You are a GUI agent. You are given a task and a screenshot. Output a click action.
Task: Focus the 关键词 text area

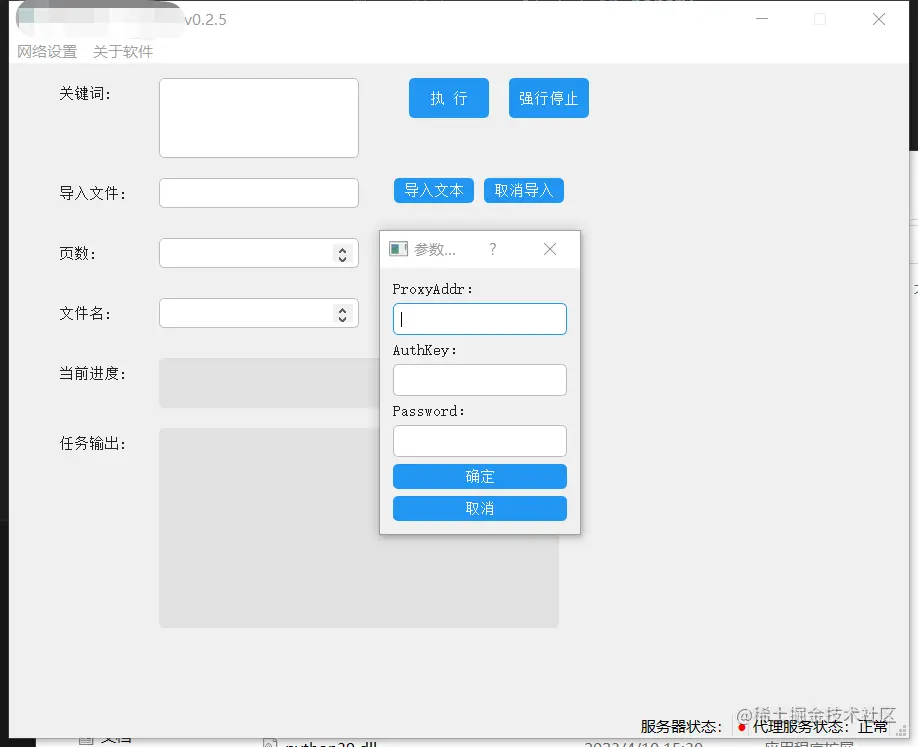(259, 118)
